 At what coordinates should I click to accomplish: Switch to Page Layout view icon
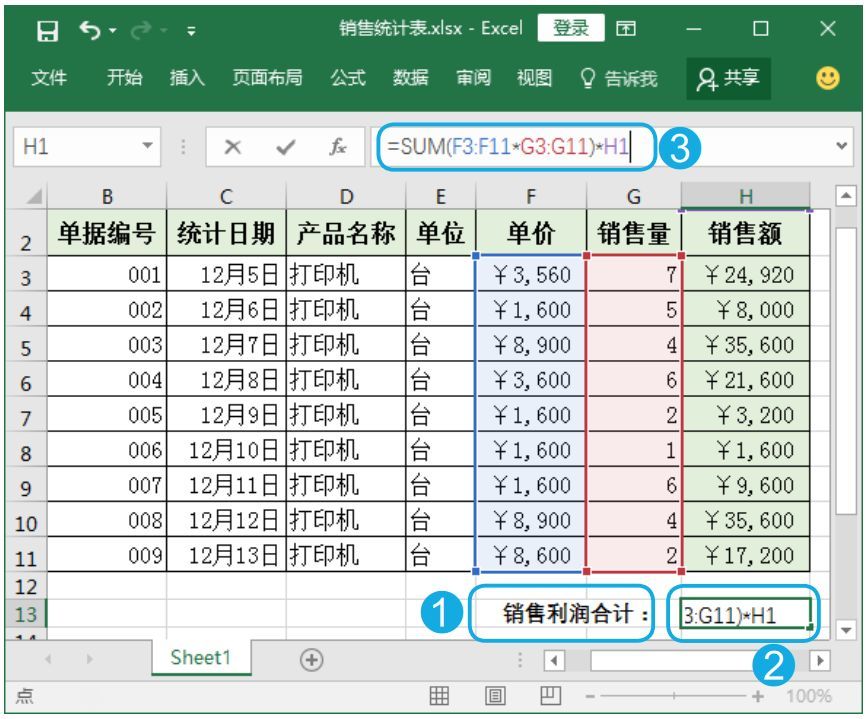495,696
